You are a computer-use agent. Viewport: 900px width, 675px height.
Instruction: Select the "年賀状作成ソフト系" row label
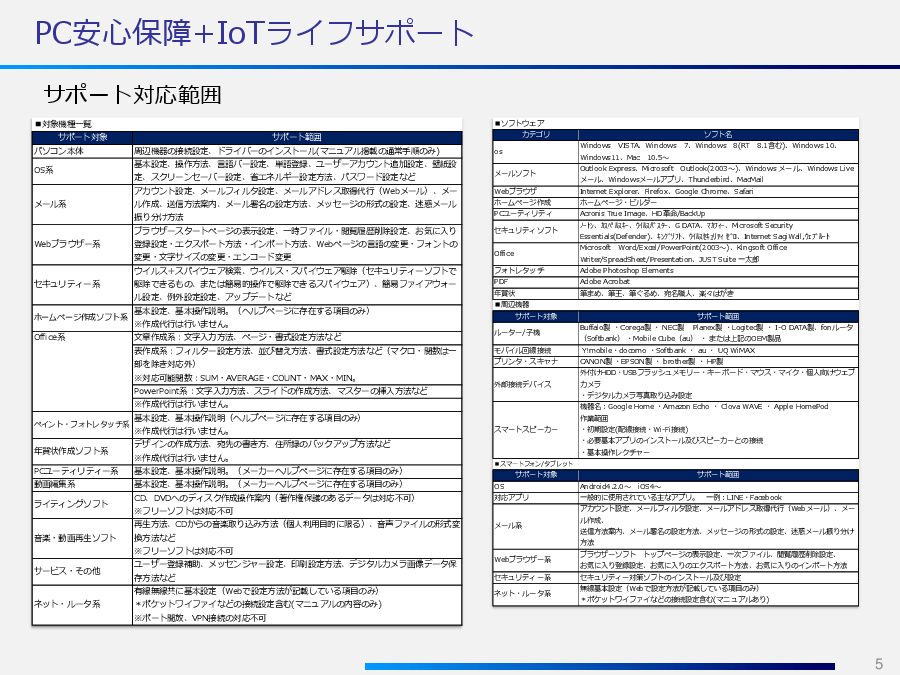[x=71, y=451]
